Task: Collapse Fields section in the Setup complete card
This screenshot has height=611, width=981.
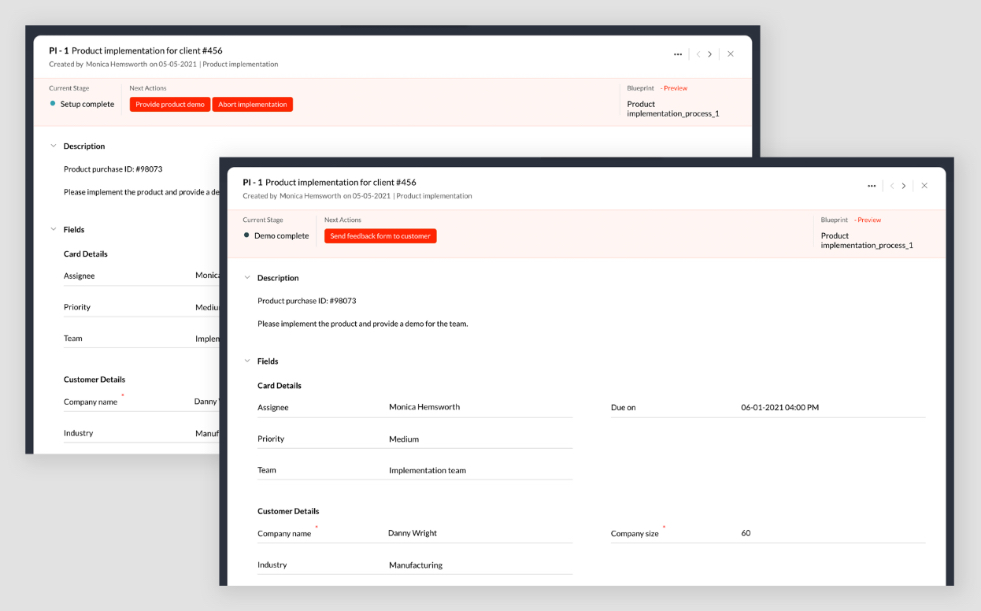Action: click(x=54, y=229)
